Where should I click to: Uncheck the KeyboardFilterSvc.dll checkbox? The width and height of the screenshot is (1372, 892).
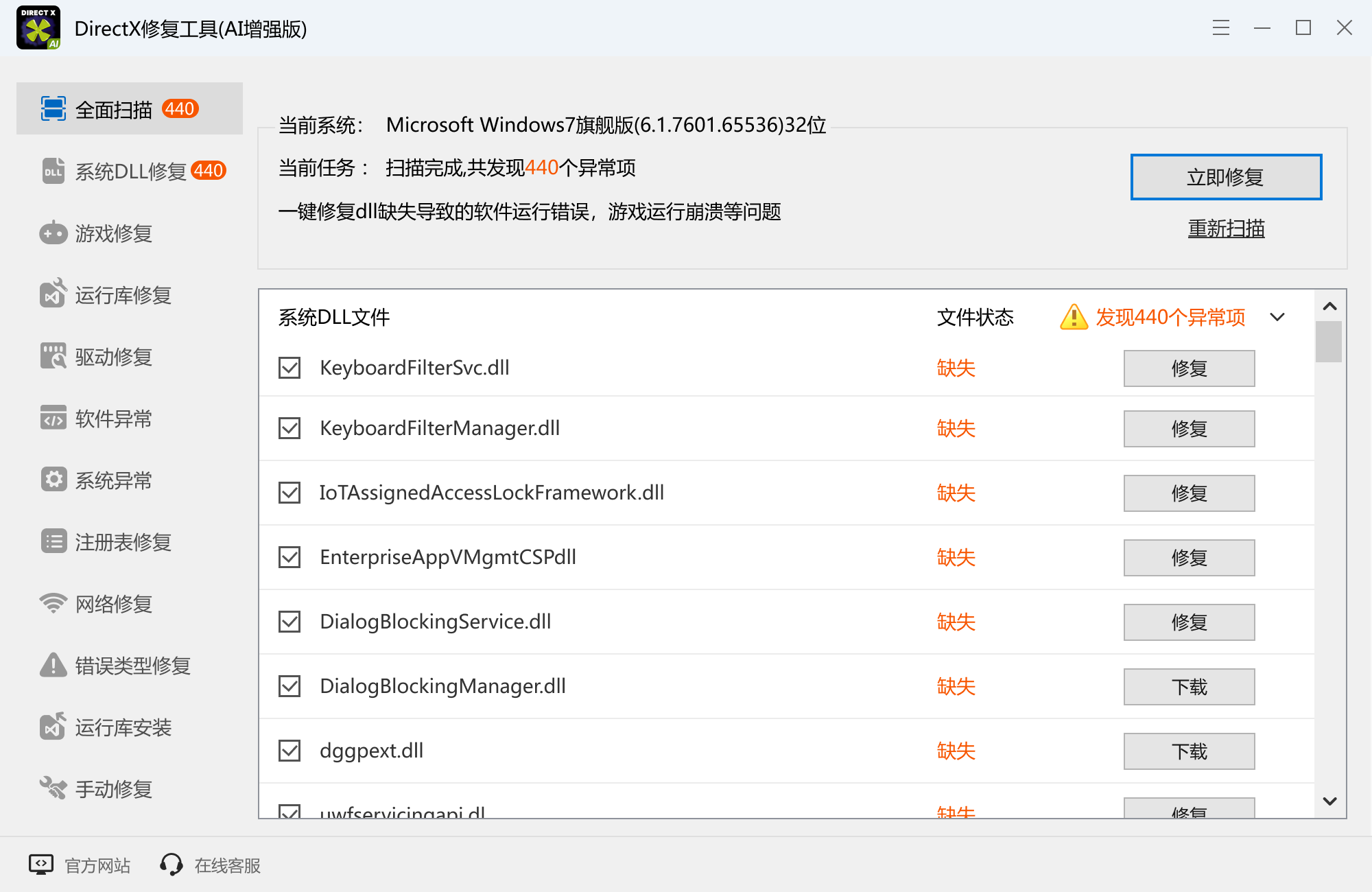click(x=289, y=368)
